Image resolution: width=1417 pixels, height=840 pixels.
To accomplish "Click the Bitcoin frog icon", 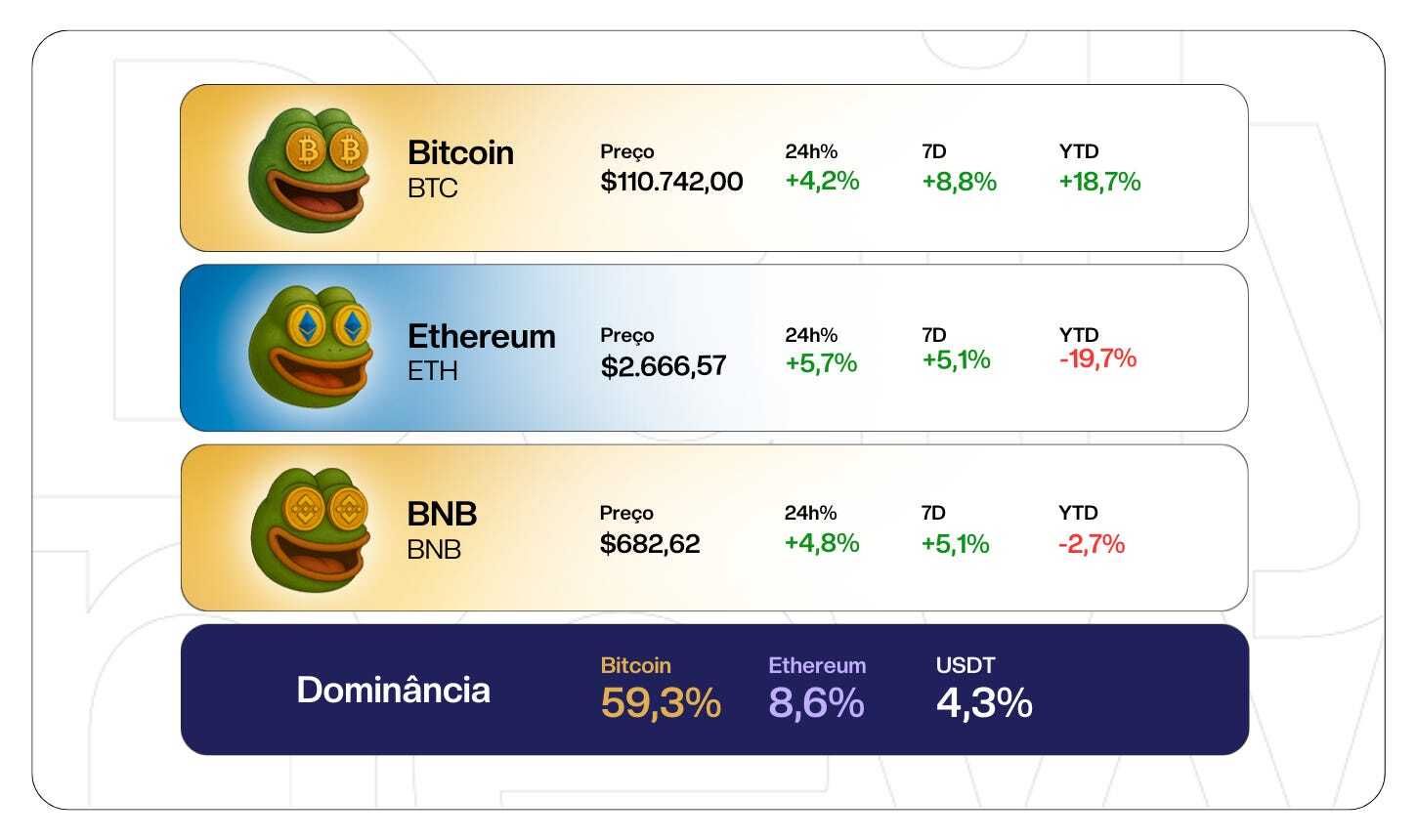I will [311, 168].
